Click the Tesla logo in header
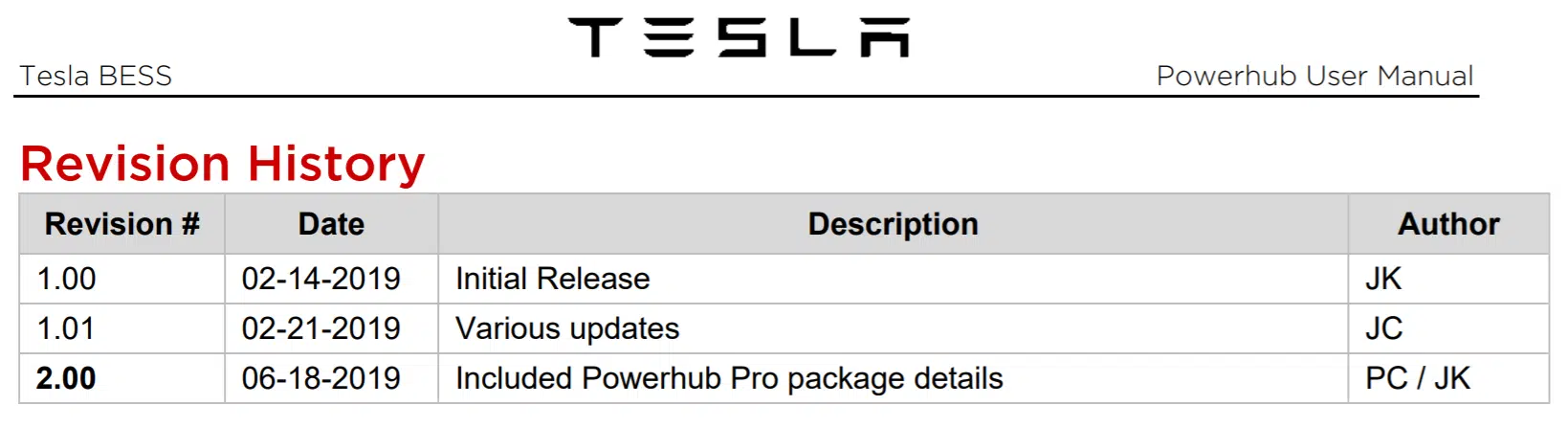This screenshot has height=428, width=1568. (x=739, y=37)
